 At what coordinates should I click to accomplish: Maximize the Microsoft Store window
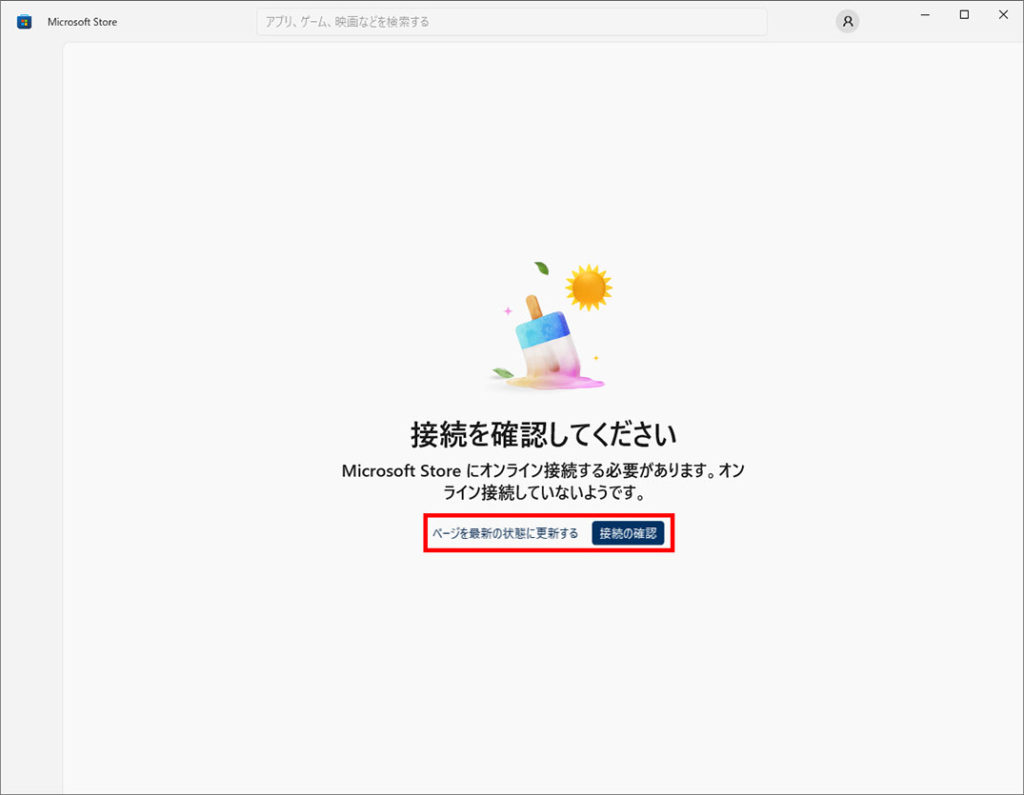(x=964, y=15)
